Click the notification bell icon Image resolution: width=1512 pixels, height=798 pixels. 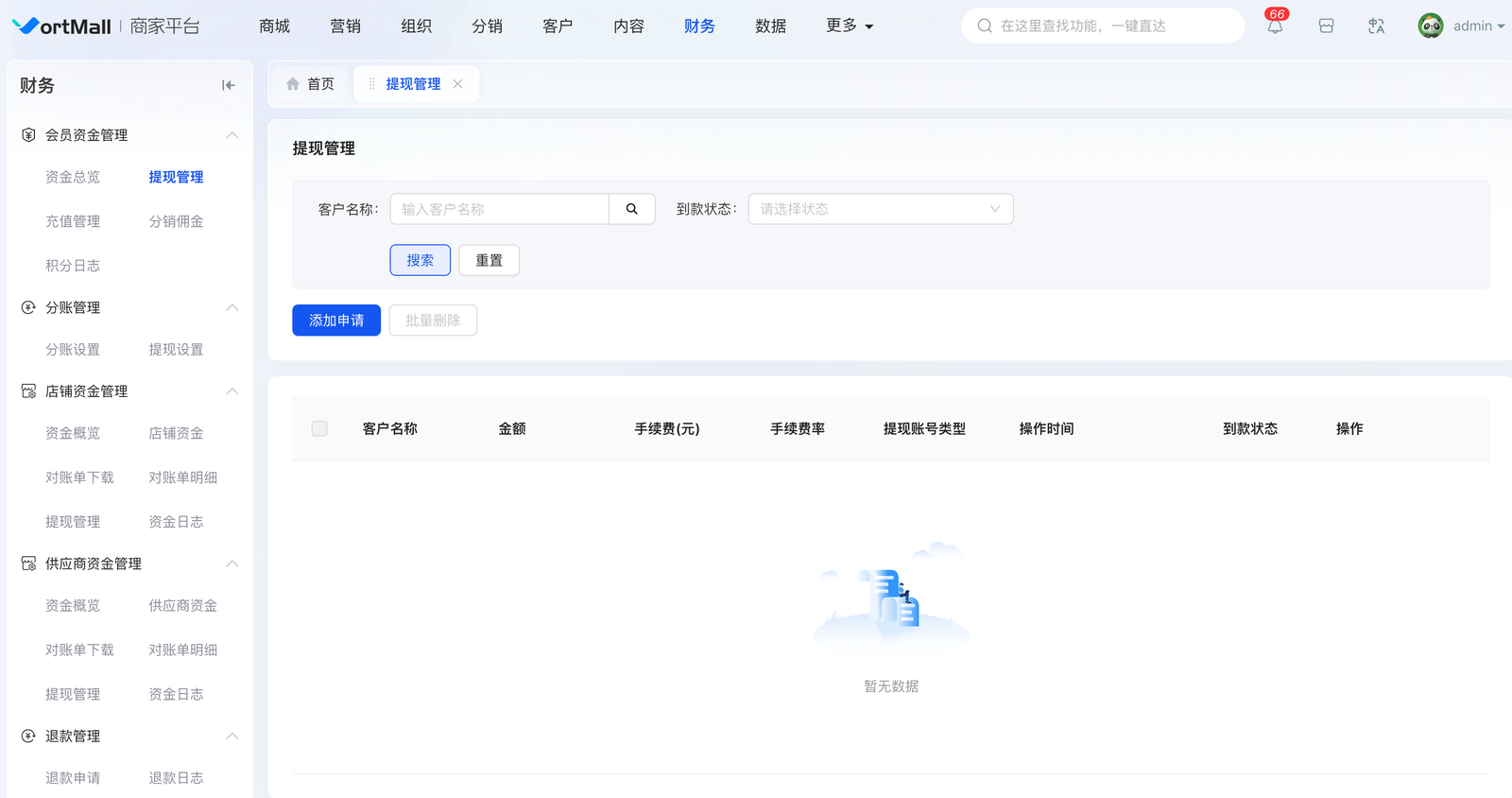click(x=1275, y=26)
